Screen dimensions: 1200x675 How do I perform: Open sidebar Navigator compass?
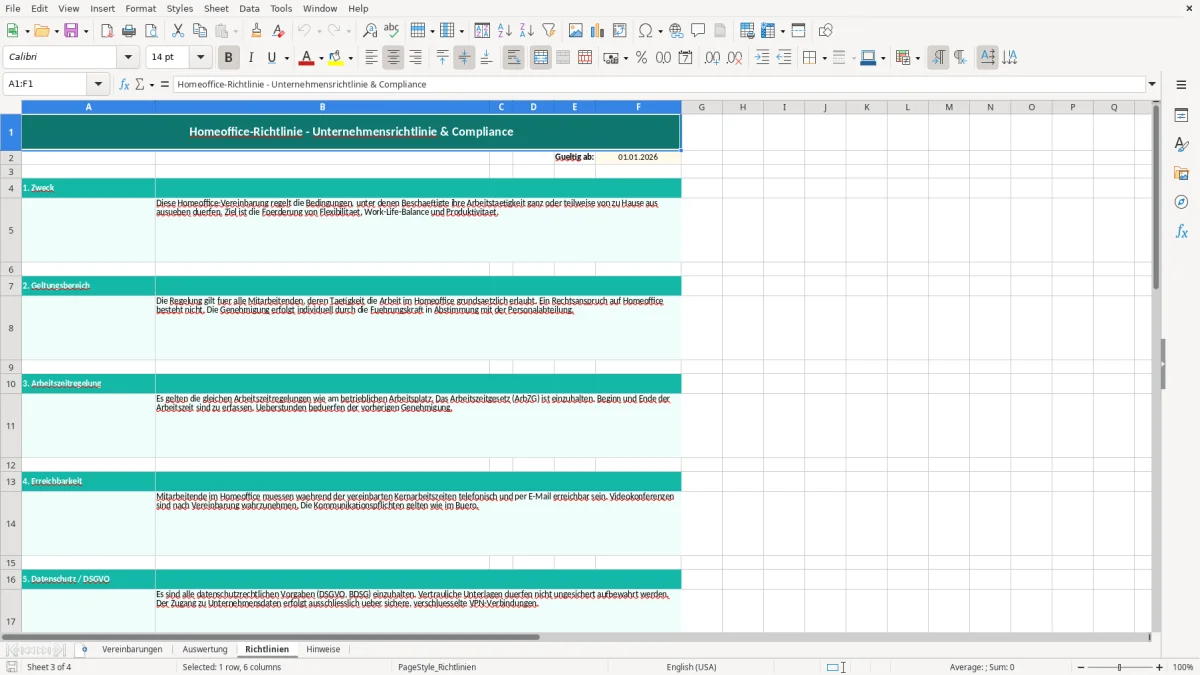pyautogui.click(x=1181, y=202)
